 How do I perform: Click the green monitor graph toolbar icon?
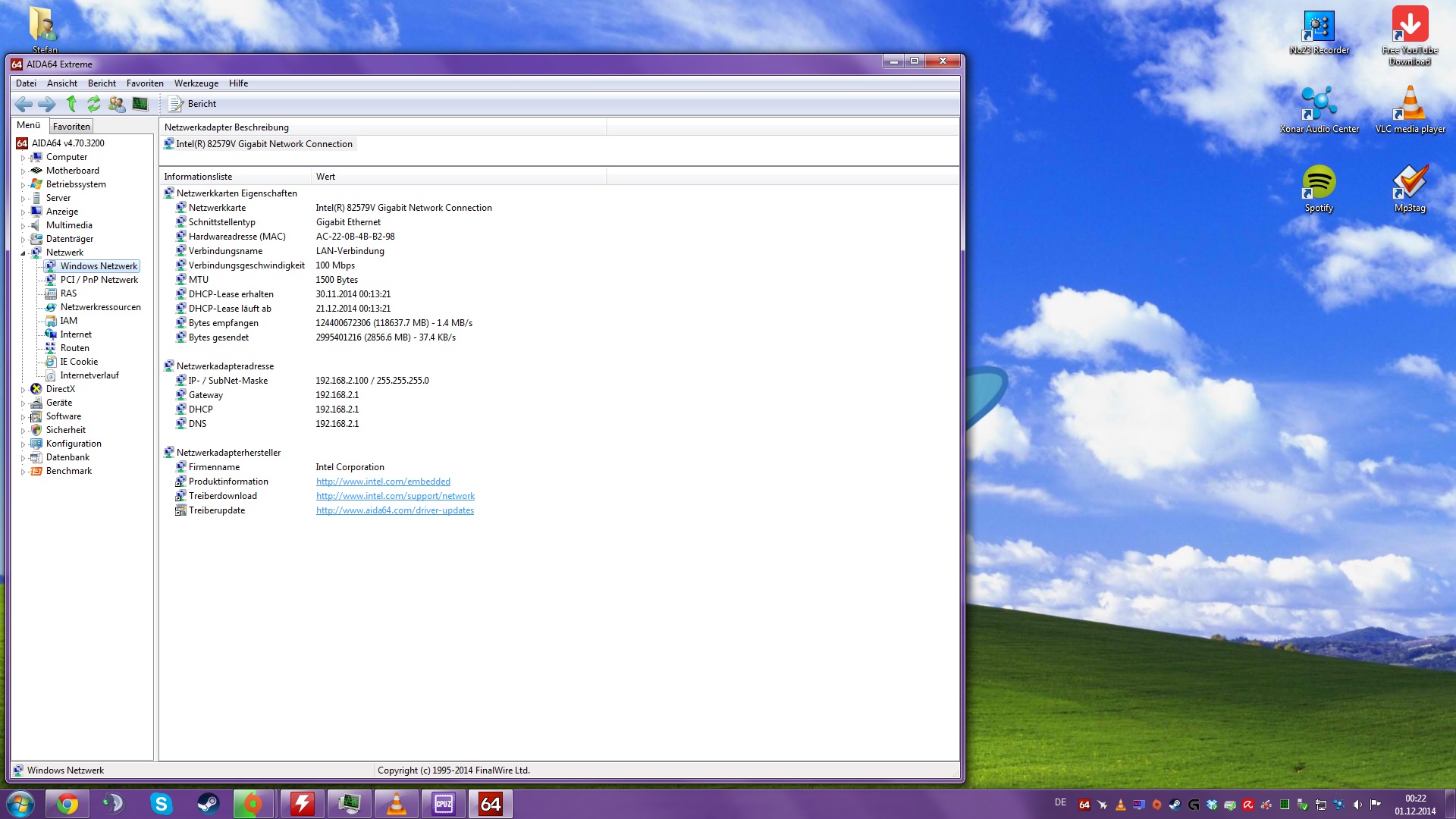[140, 104]
